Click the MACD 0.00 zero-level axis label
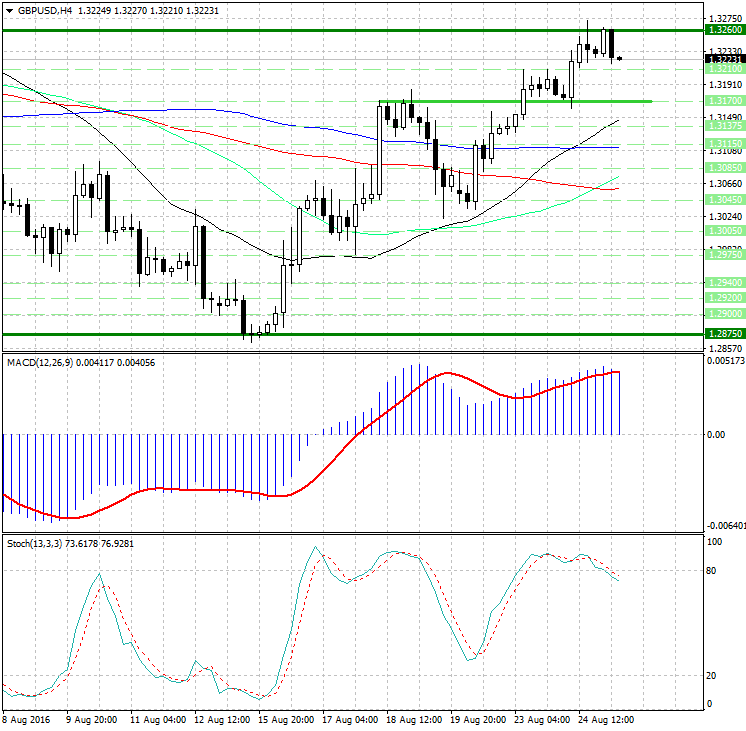The image size is (746, 731). pos(716,435)
